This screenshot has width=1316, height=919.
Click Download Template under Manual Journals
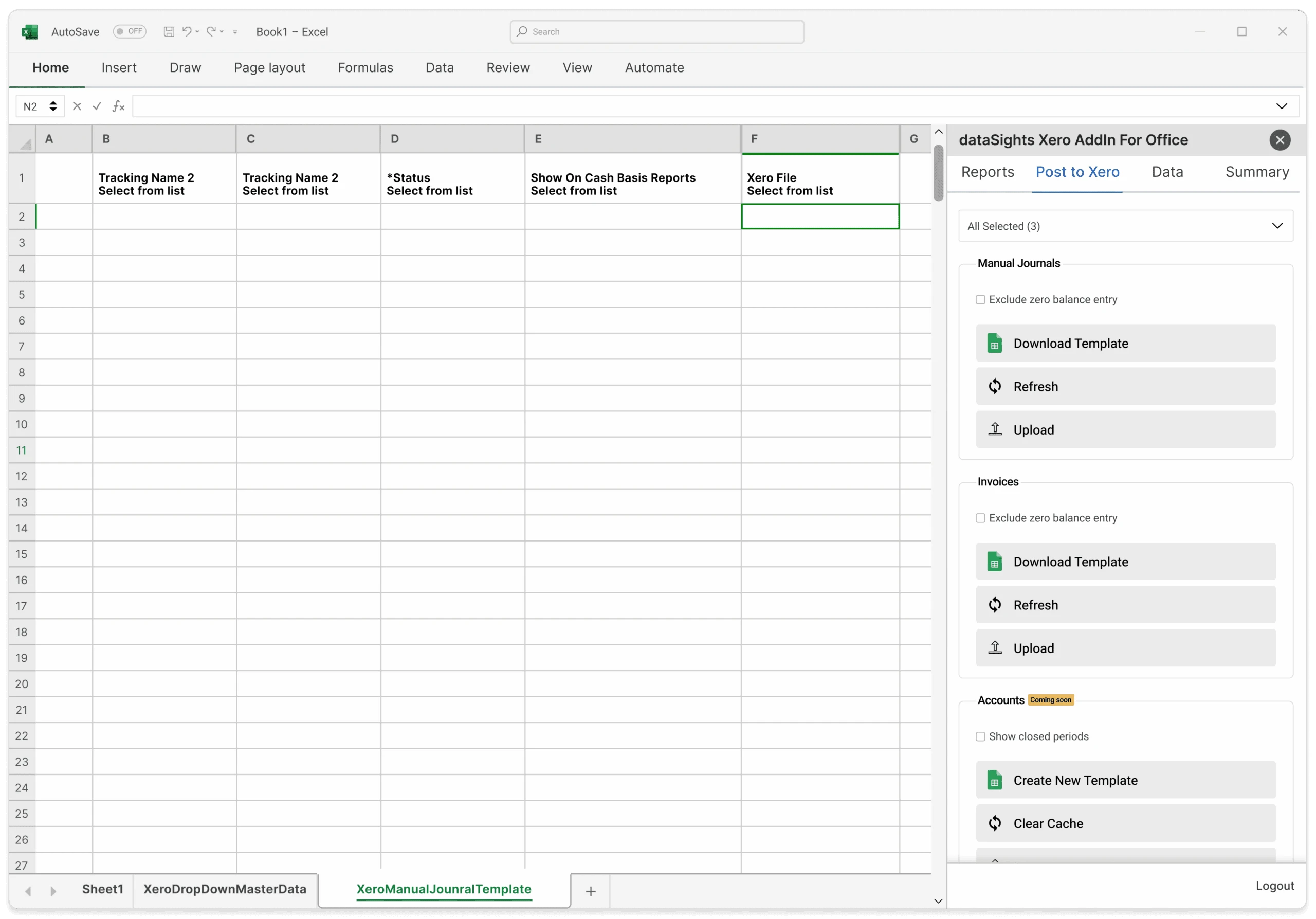tap(1126, 344)
